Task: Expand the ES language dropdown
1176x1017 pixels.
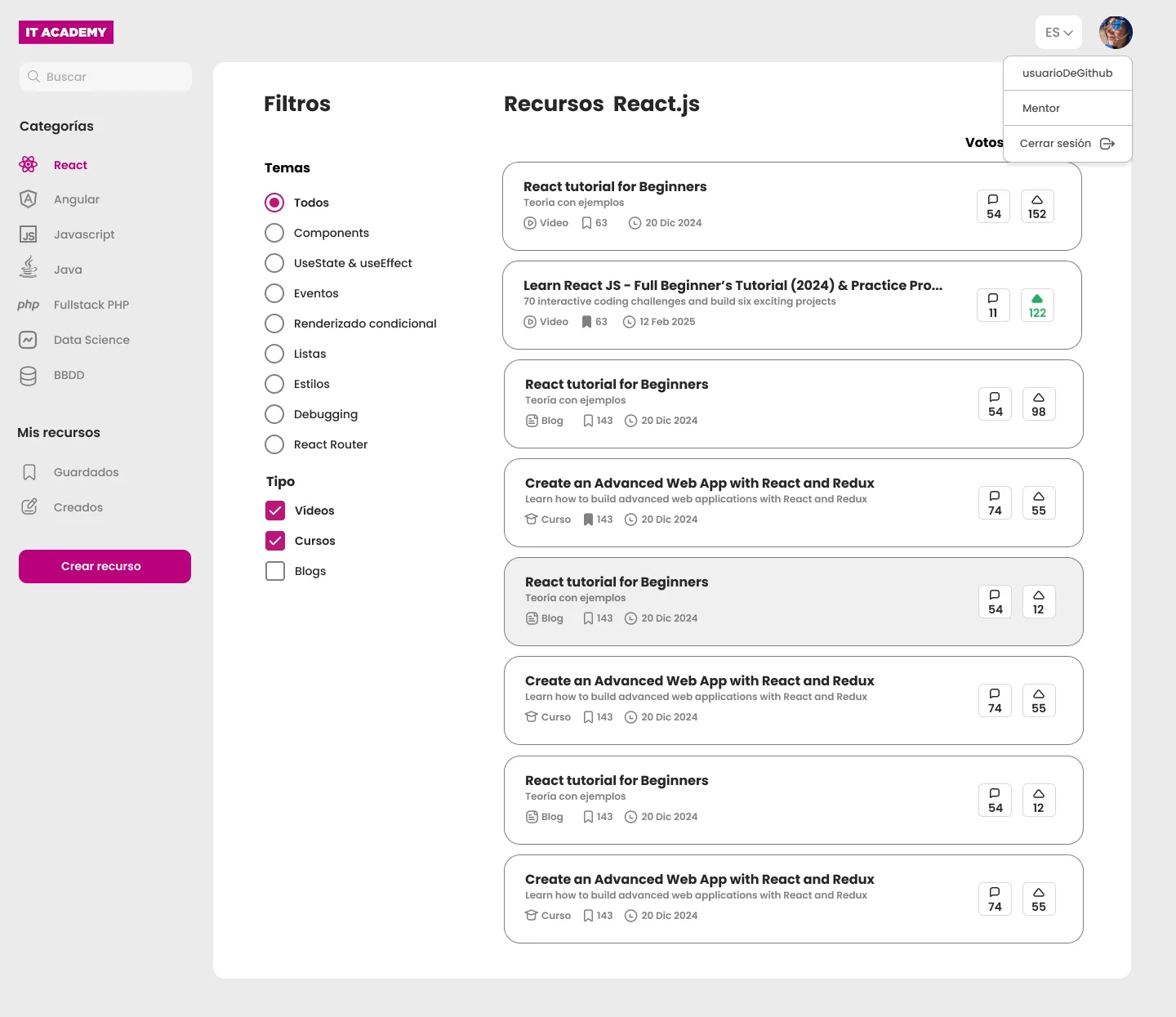Action: pyautogui.click(x=1058, y=33)
